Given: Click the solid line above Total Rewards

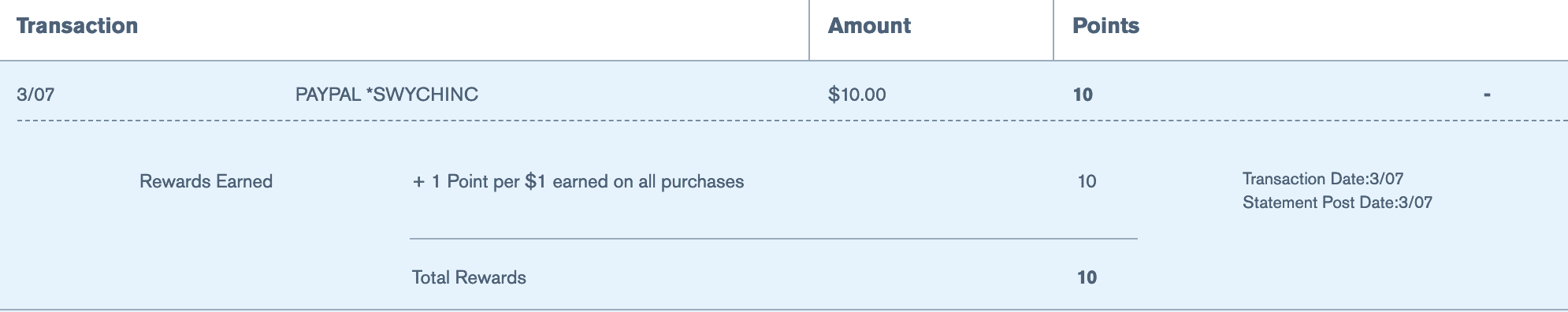Looking at the screenshot, I should point(774,238).
